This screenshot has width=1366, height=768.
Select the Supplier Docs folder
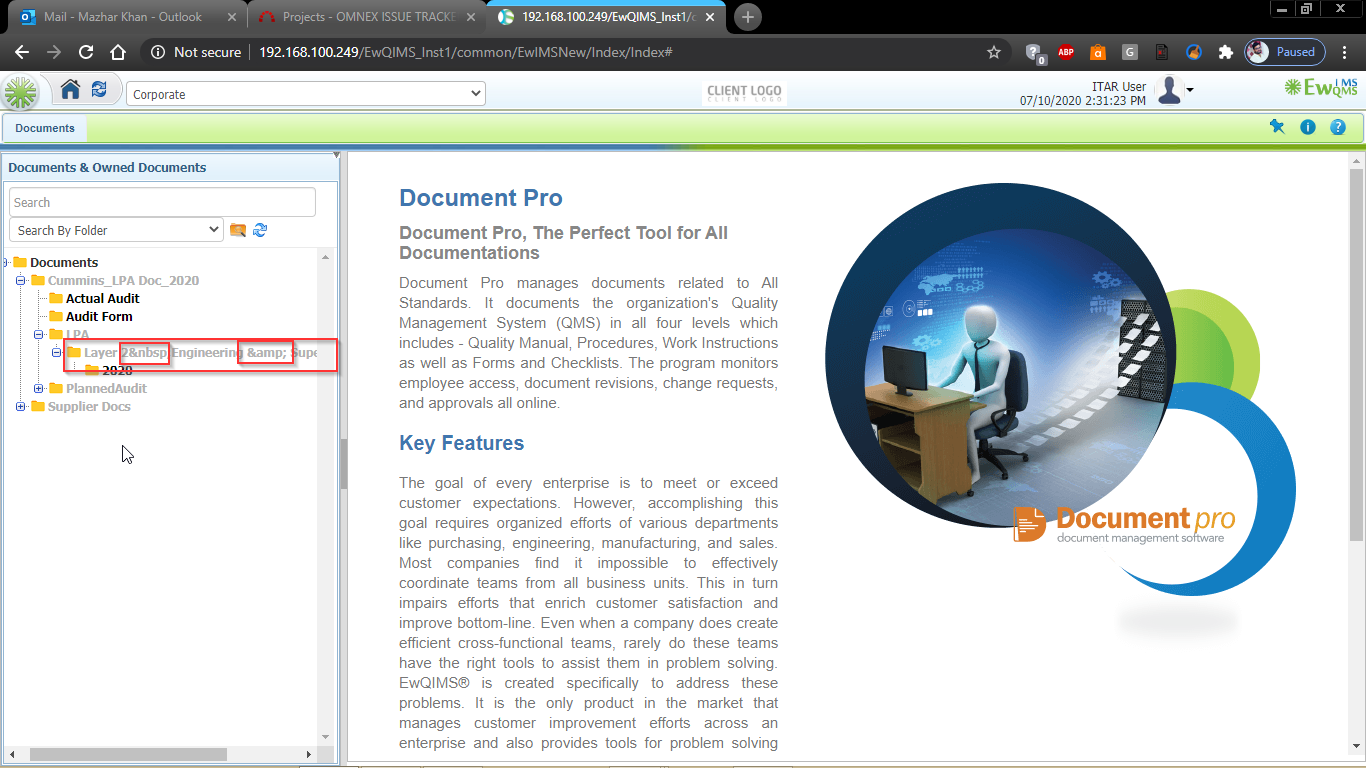[x=89, y=406]
